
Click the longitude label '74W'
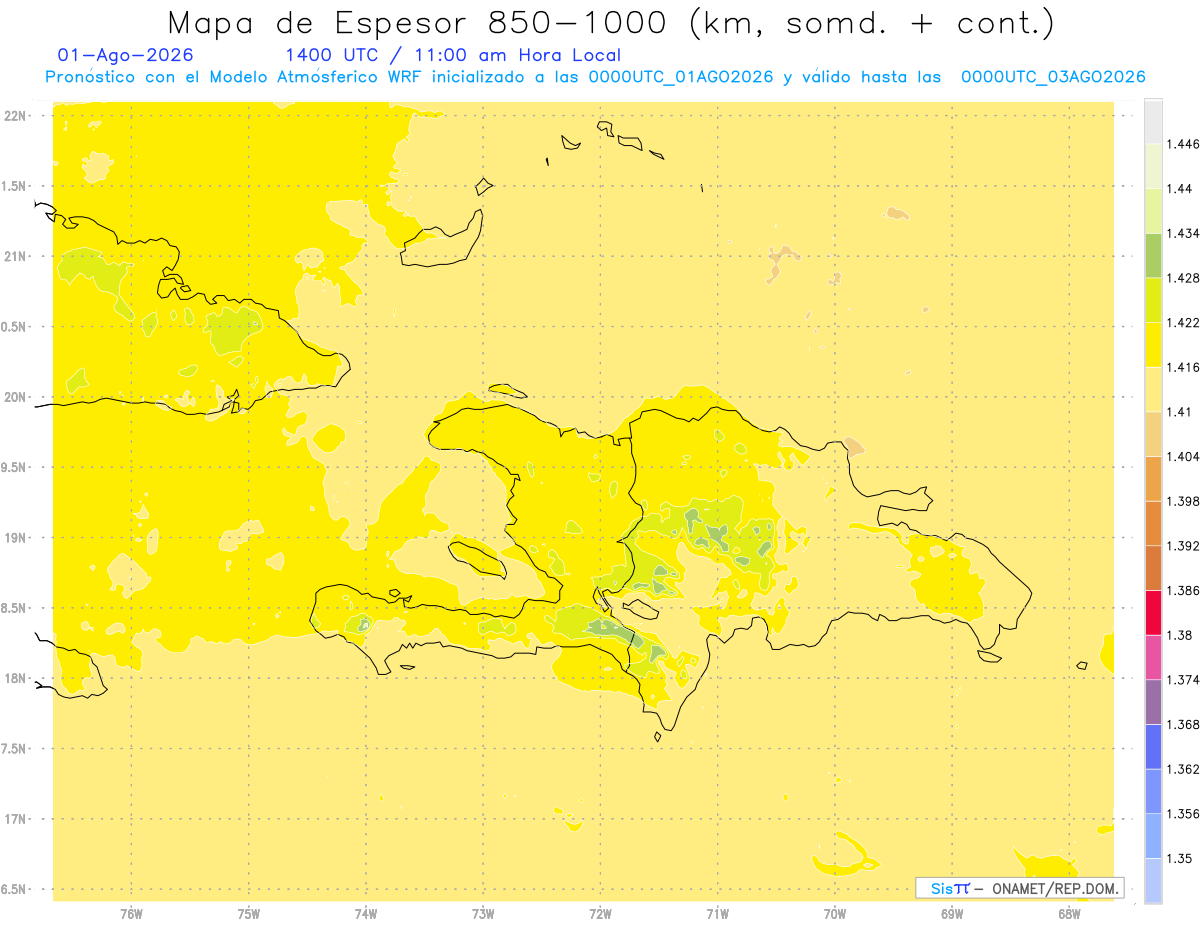pos(366,914)
